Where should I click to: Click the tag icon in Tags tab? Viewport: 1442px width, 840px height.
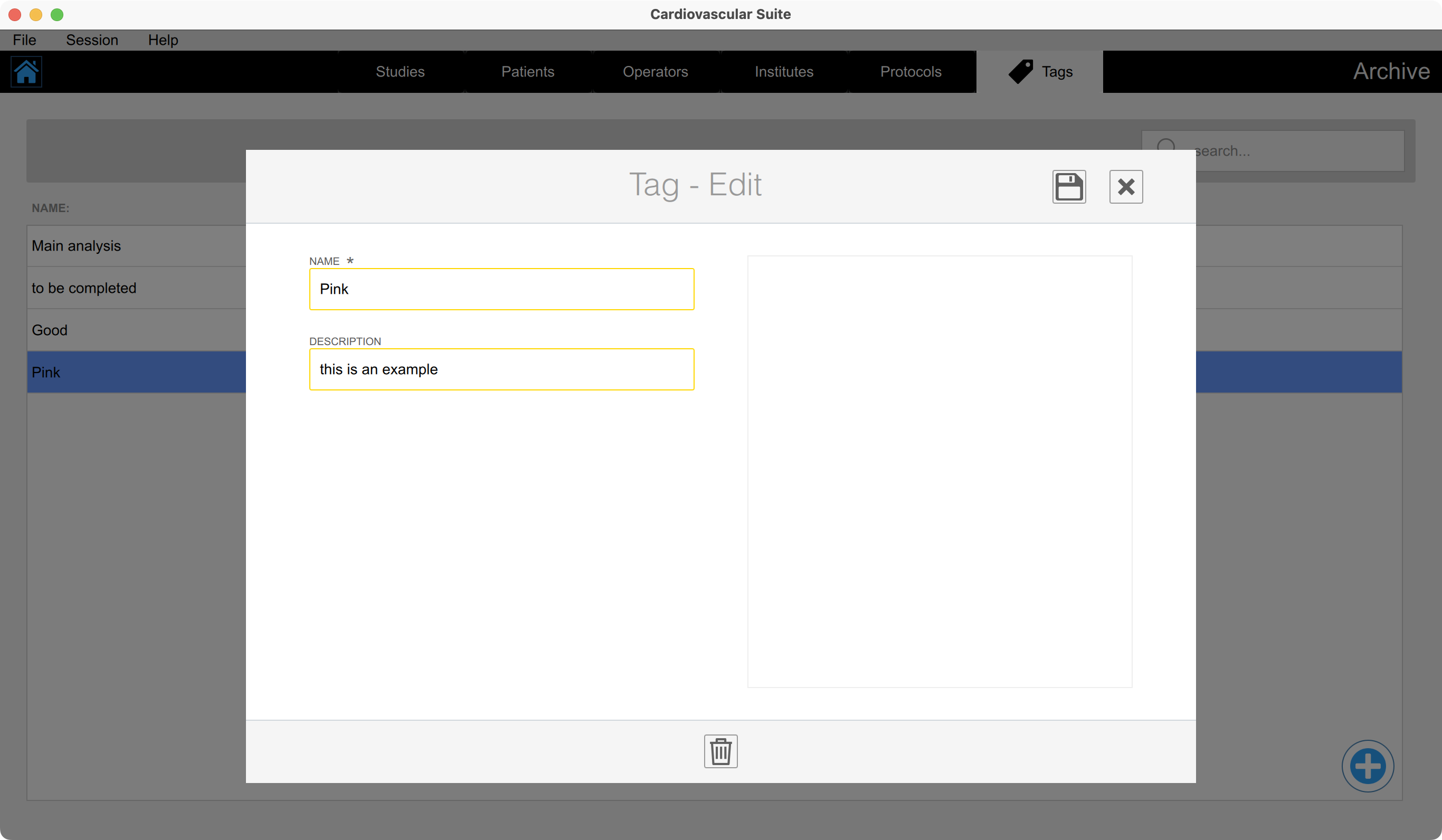(1020, 72)
